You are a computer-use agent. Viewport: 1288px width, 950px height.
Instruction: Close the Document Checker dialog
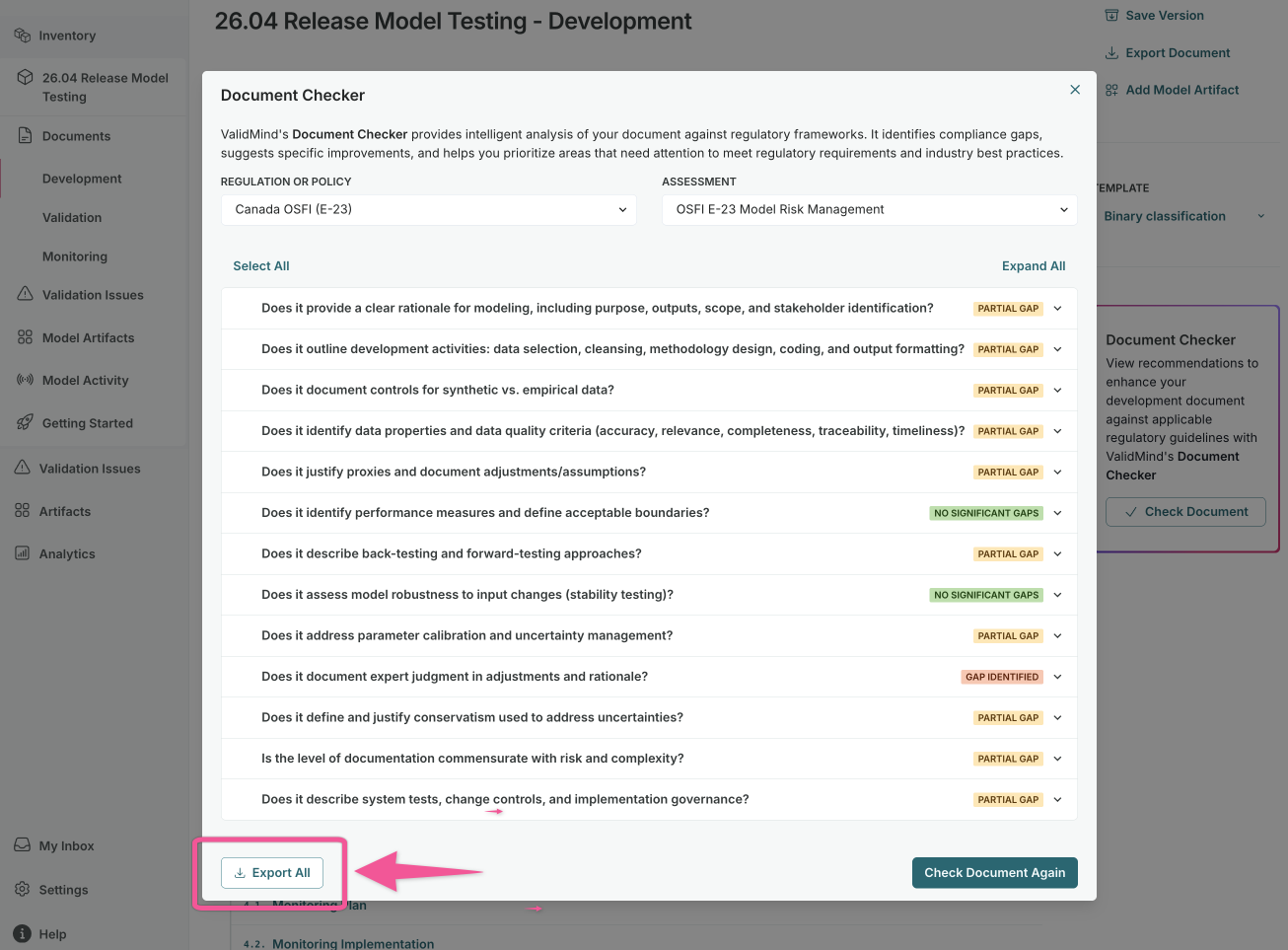1075,90
